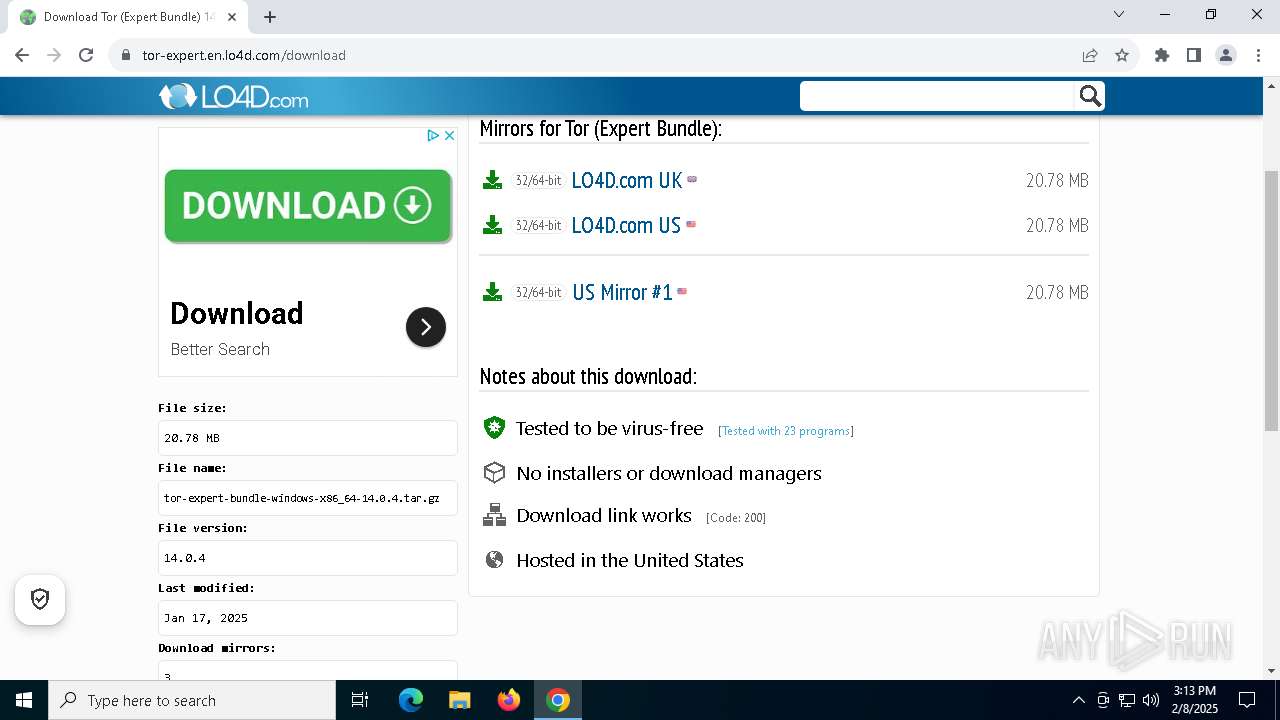This screenshot has height=720, width=1280.
Task: Launch Microsoft Edge from taskbar
Action: 411,700
